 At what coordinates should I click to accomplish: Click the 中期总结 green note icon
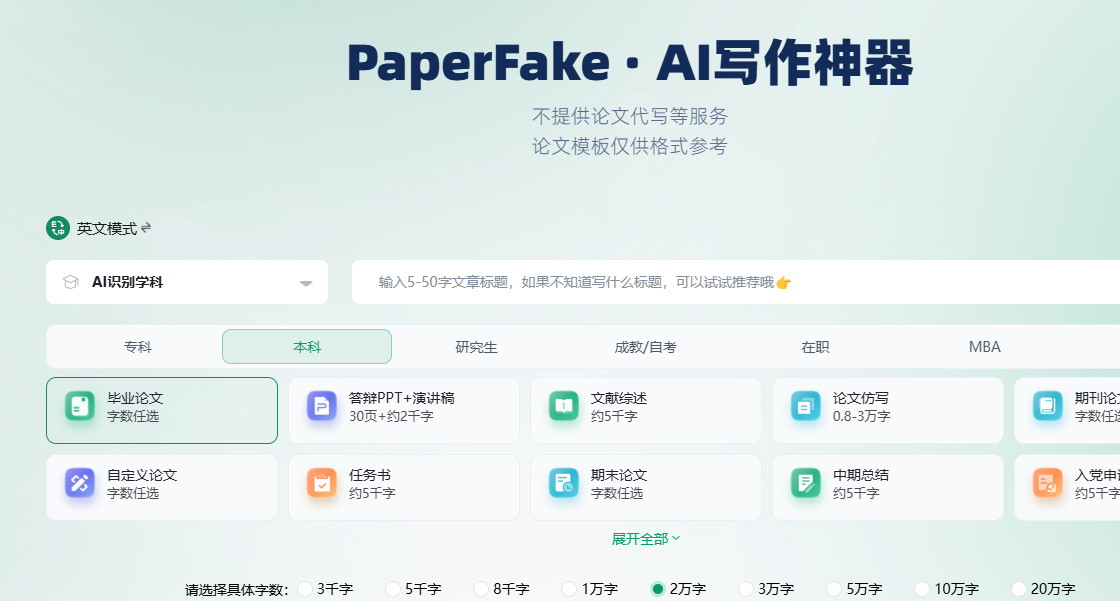pos(806,483)
